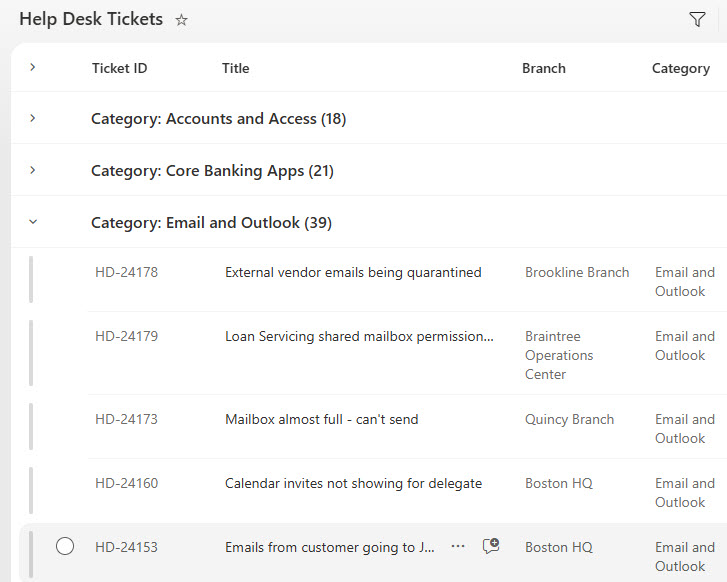The image size is (727, 582).
Task: Click ticket ID HD-24160
Action: [127, 483]
